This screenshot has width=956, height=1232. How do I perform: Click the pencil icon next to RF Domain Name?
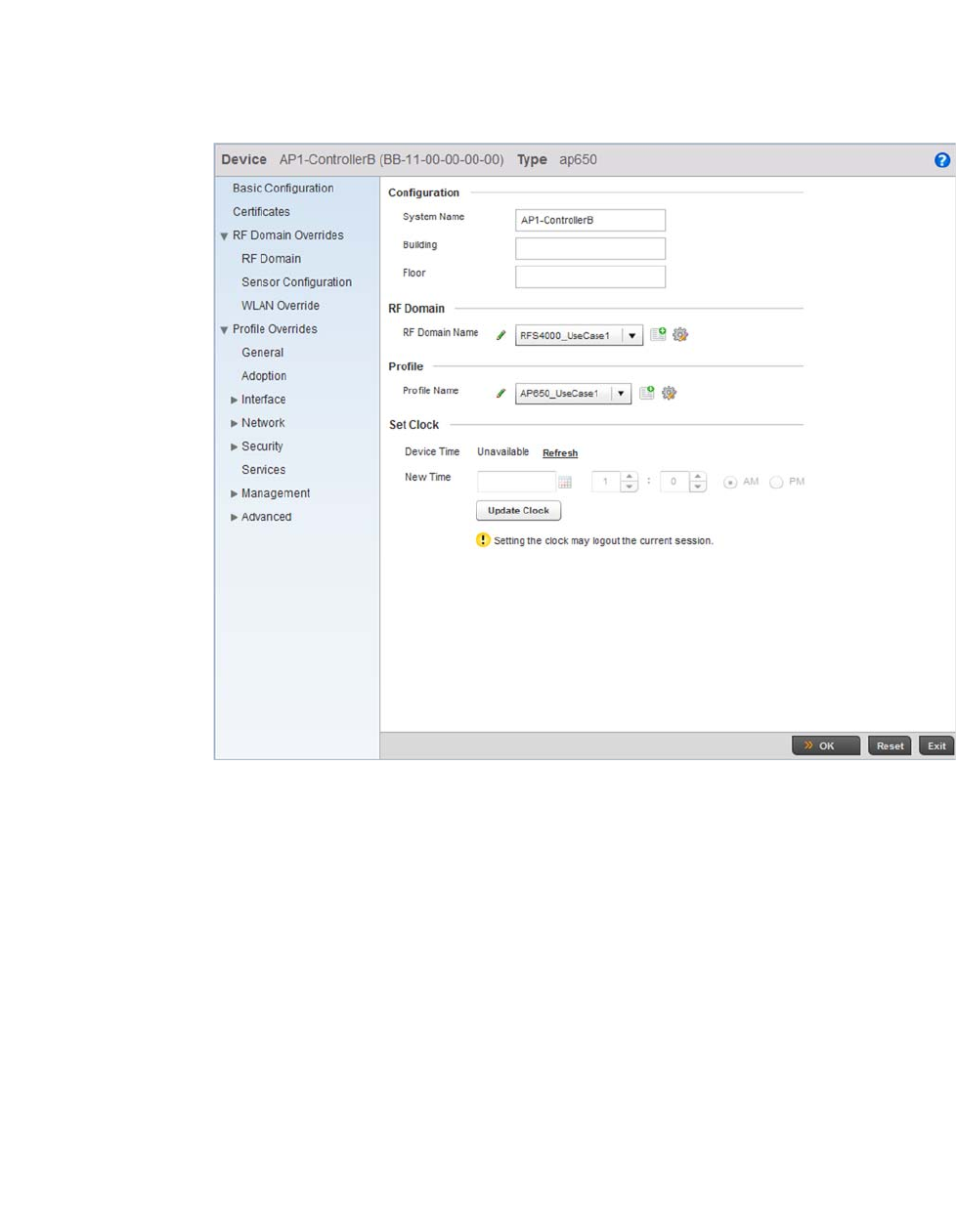[500, 335]
